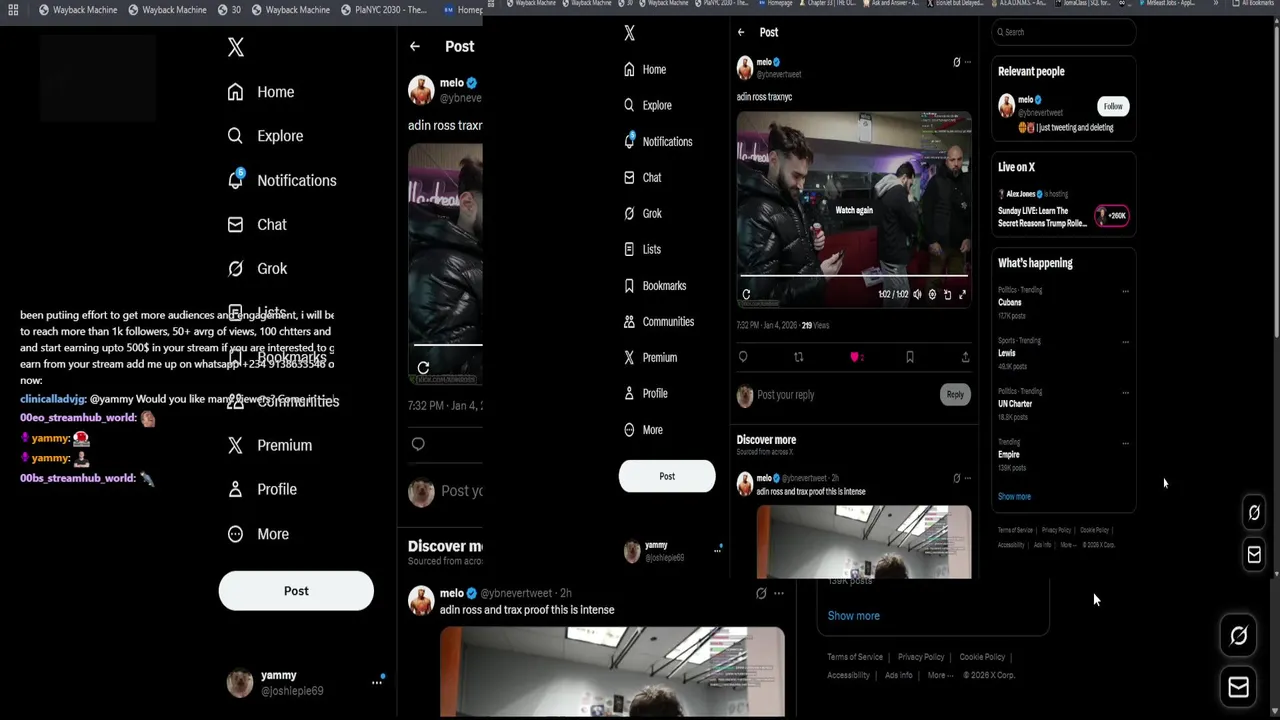This screenshot has height=720, width=1280.
Task: Click Watch again on the video
Action: pyautogui.click(x=854, y=210)
